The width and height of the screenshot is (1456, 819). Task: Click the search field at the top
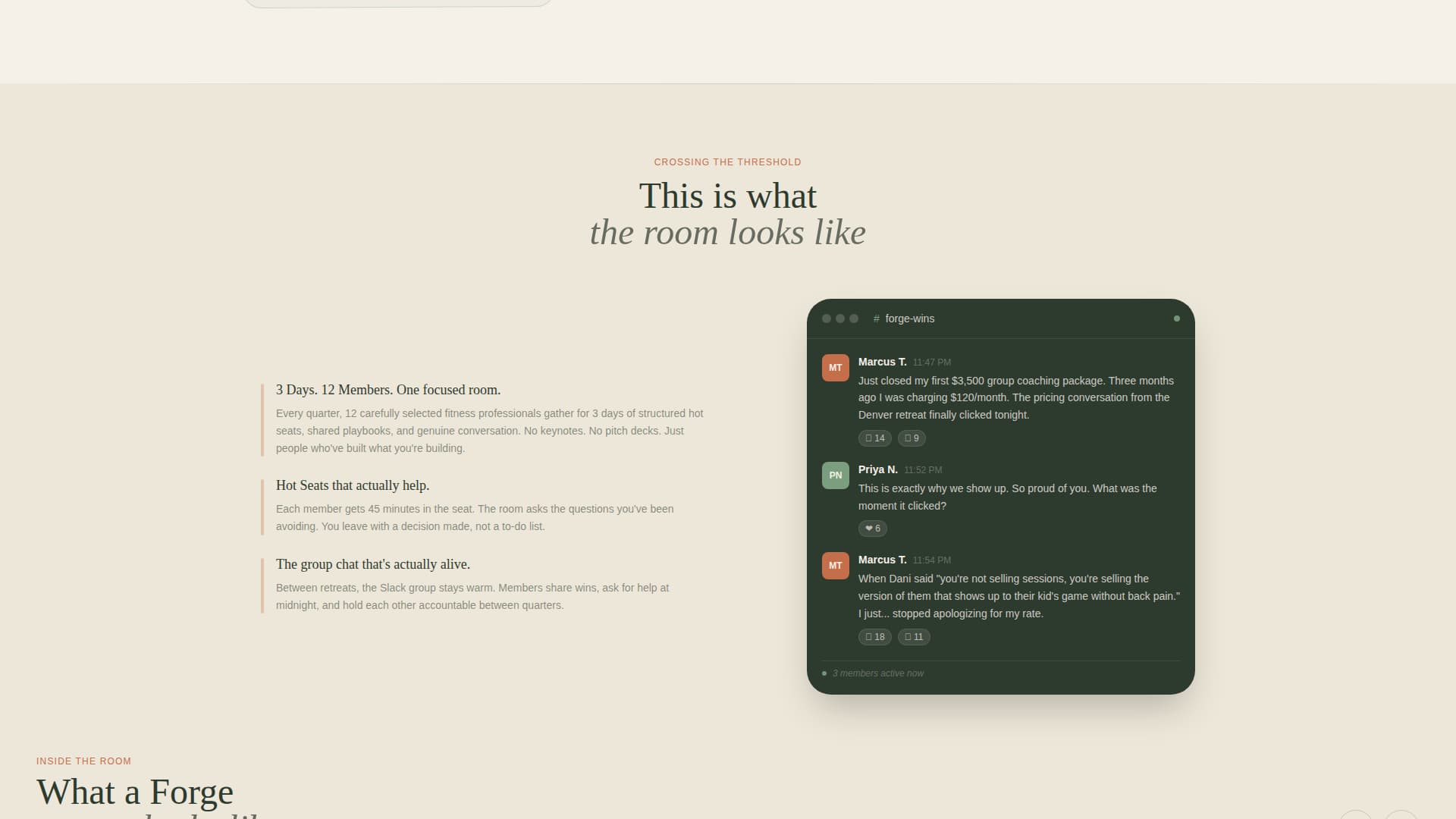(397, 2)
